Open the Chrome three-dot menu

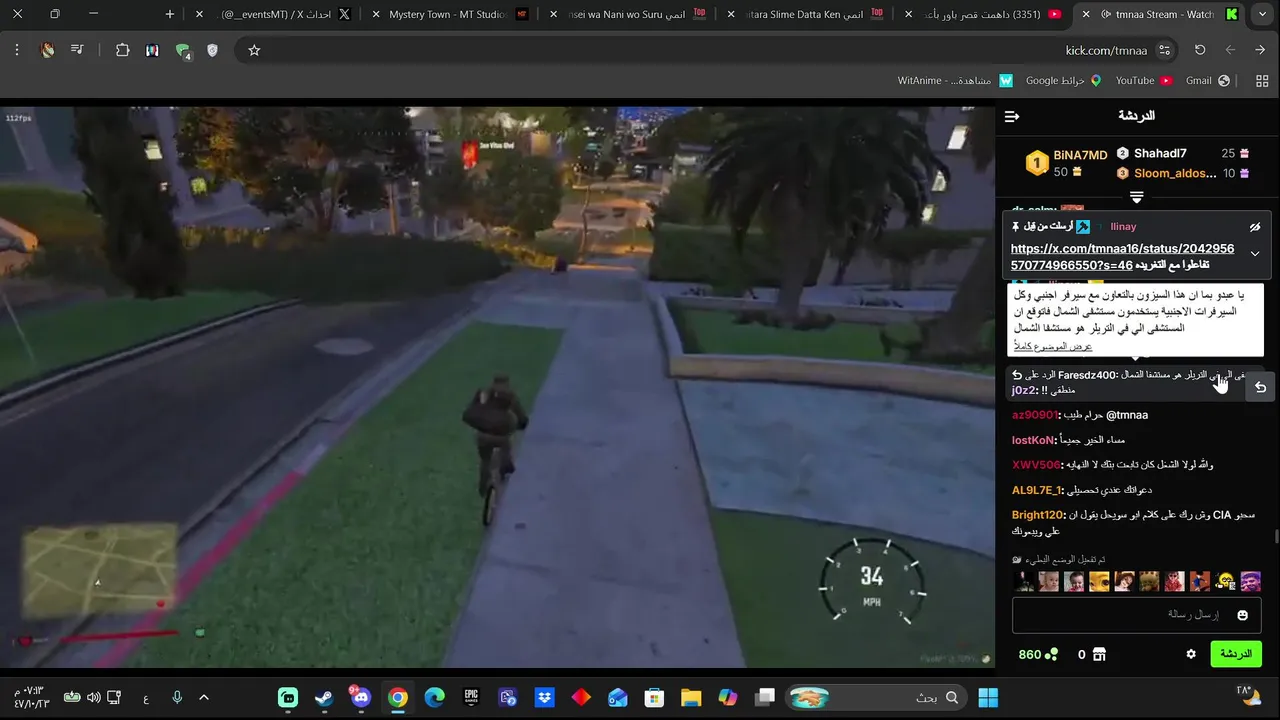coord(17,50)
